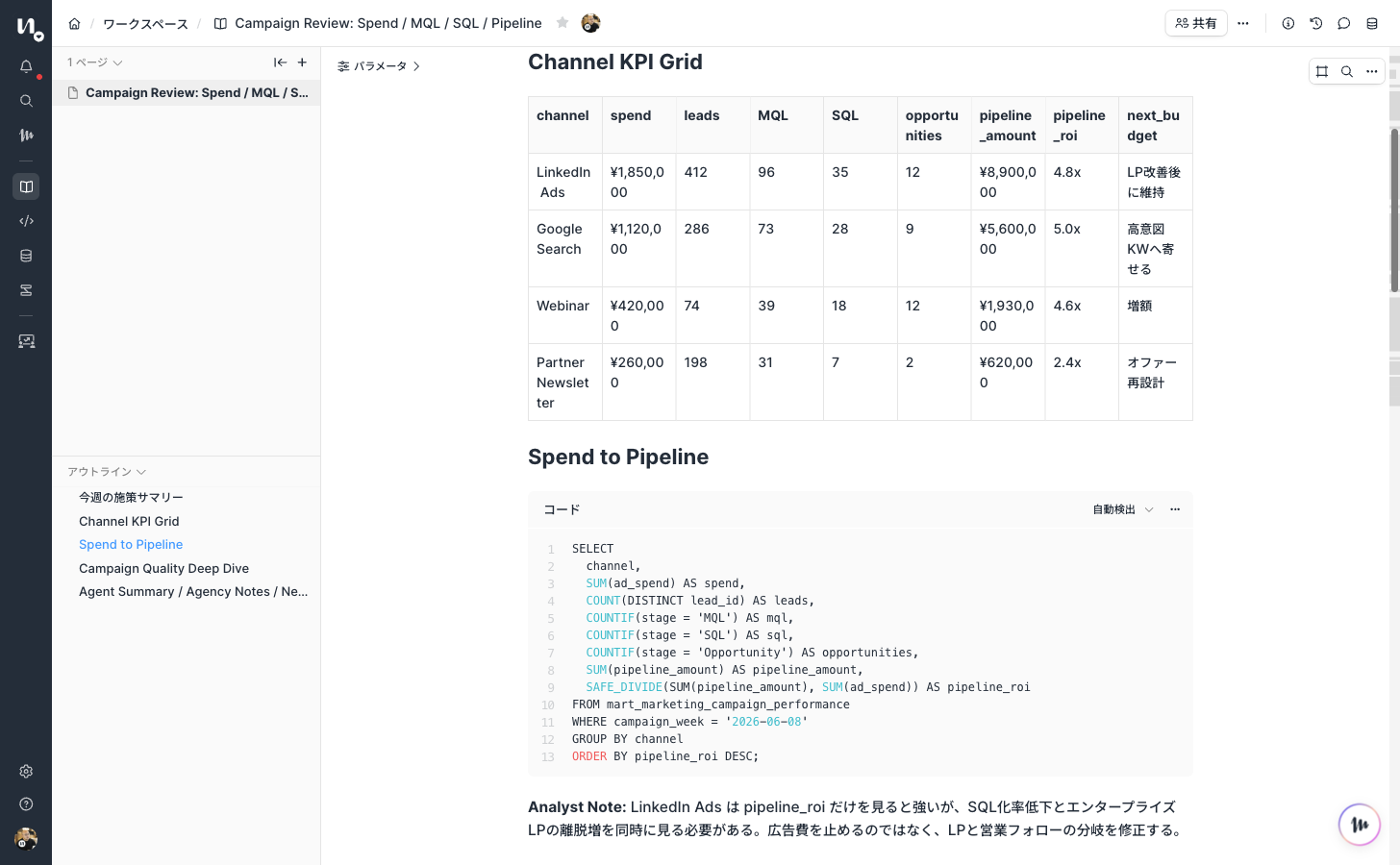The height and width of the screenshot is (865, 1400).
Task: Click the 増額 next_budget cell
Action: click(1155, 315)
